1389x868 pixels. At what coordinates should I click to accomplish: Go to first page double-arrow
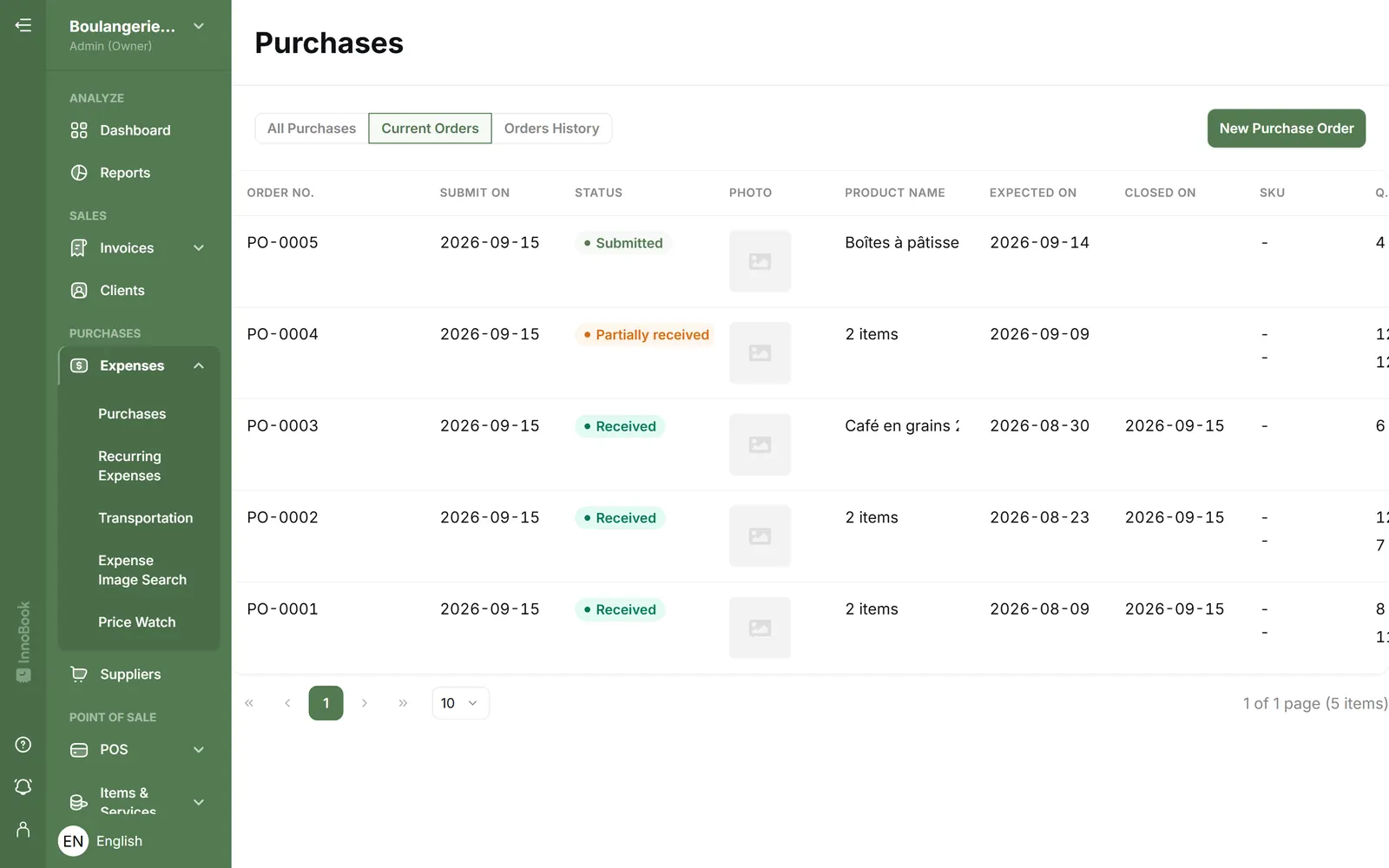point(249,703)
